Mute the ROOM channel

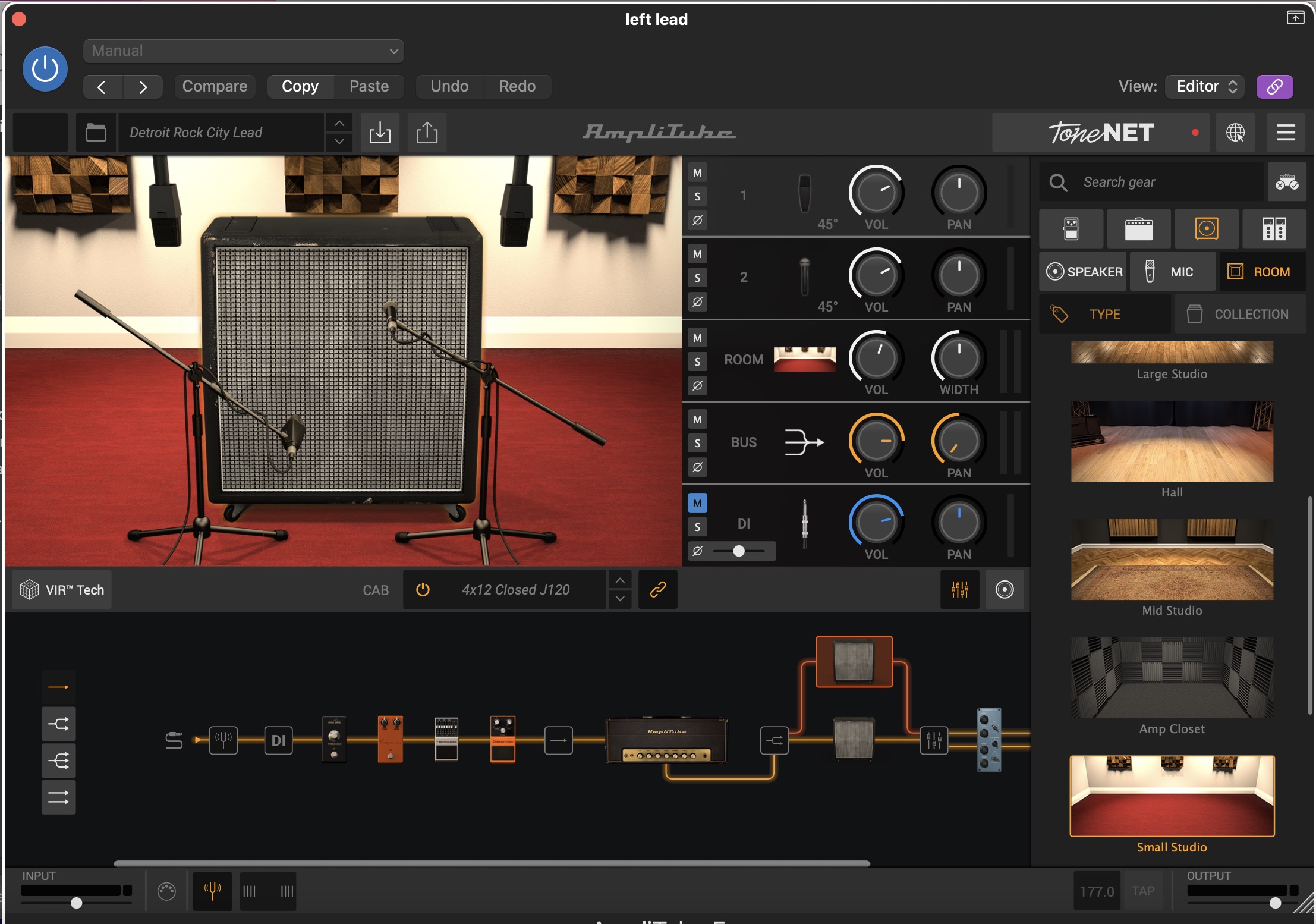click(697, 338)
